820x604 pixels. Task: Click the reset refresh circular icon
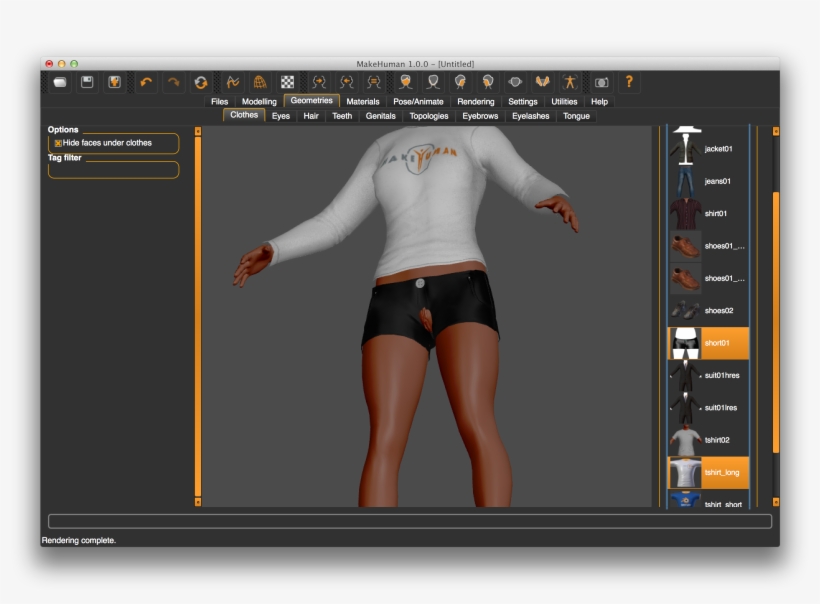pos(201,82)
